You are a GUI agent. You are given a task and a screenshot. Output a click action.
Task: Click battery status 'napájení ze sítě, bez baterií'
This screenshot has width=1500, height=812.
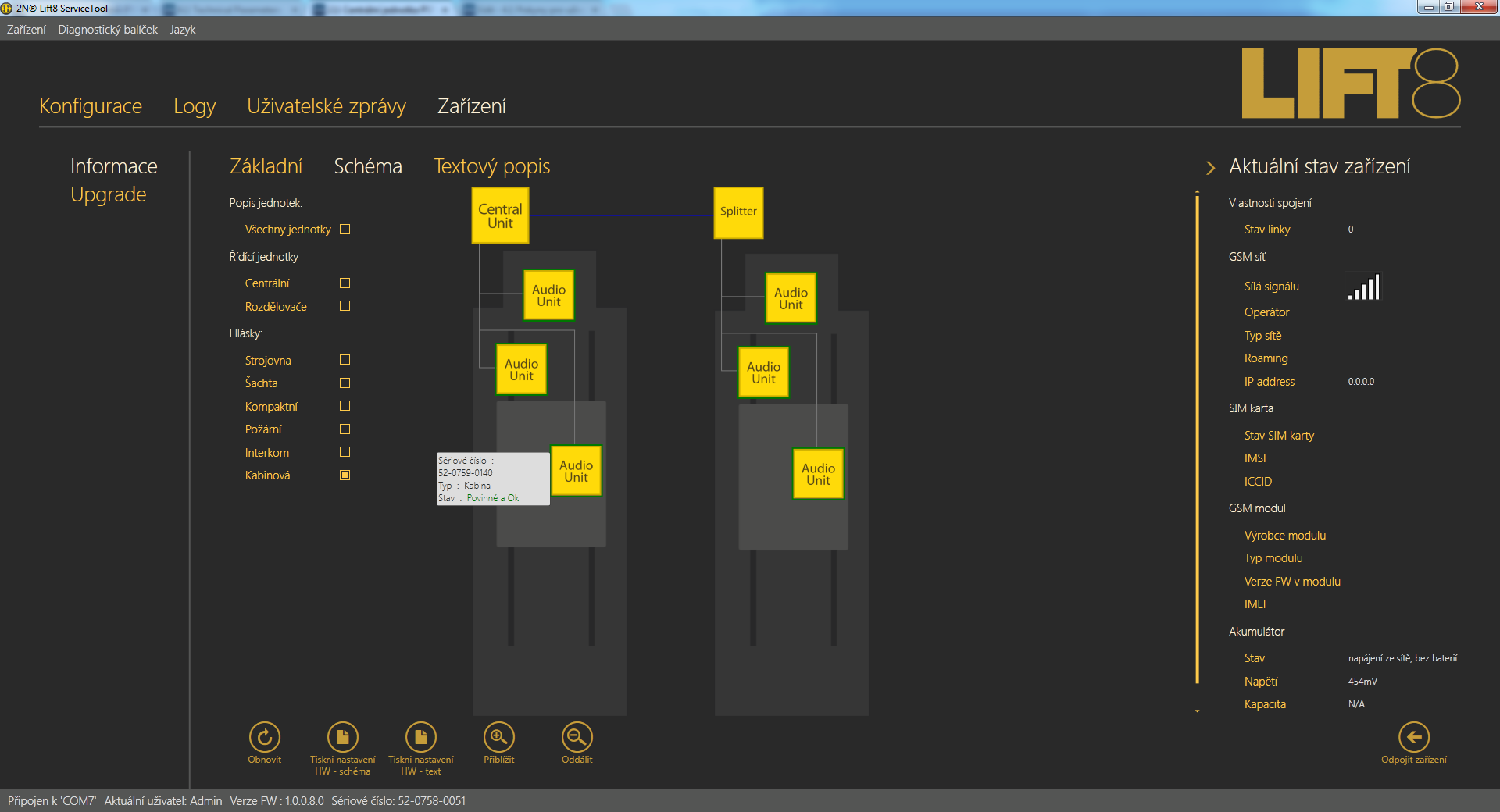(x=1402, y=658)
